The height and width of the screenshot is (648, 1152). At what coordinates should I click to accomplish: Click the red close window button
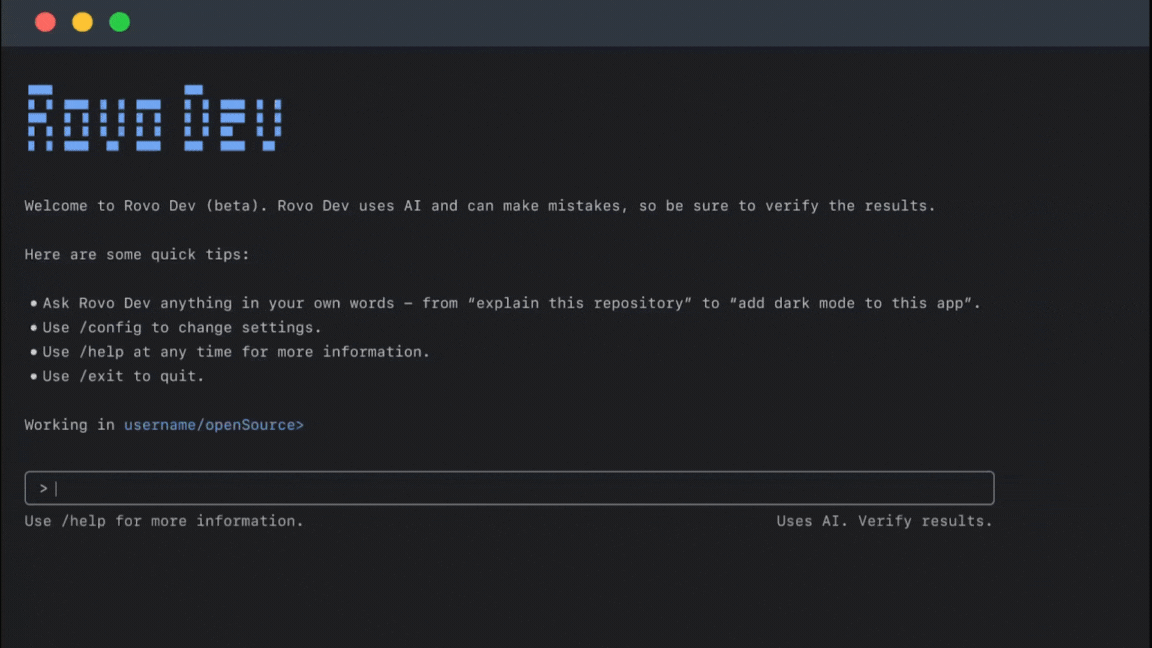45,22
